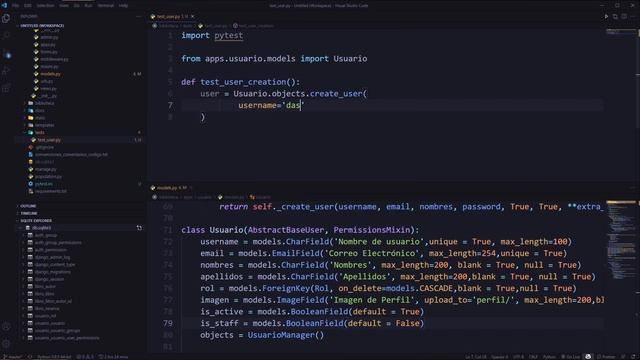Expand the django_session table columns
Image resolution: width=640 pixels, height=360 pixels.
[x=24, y=279]
